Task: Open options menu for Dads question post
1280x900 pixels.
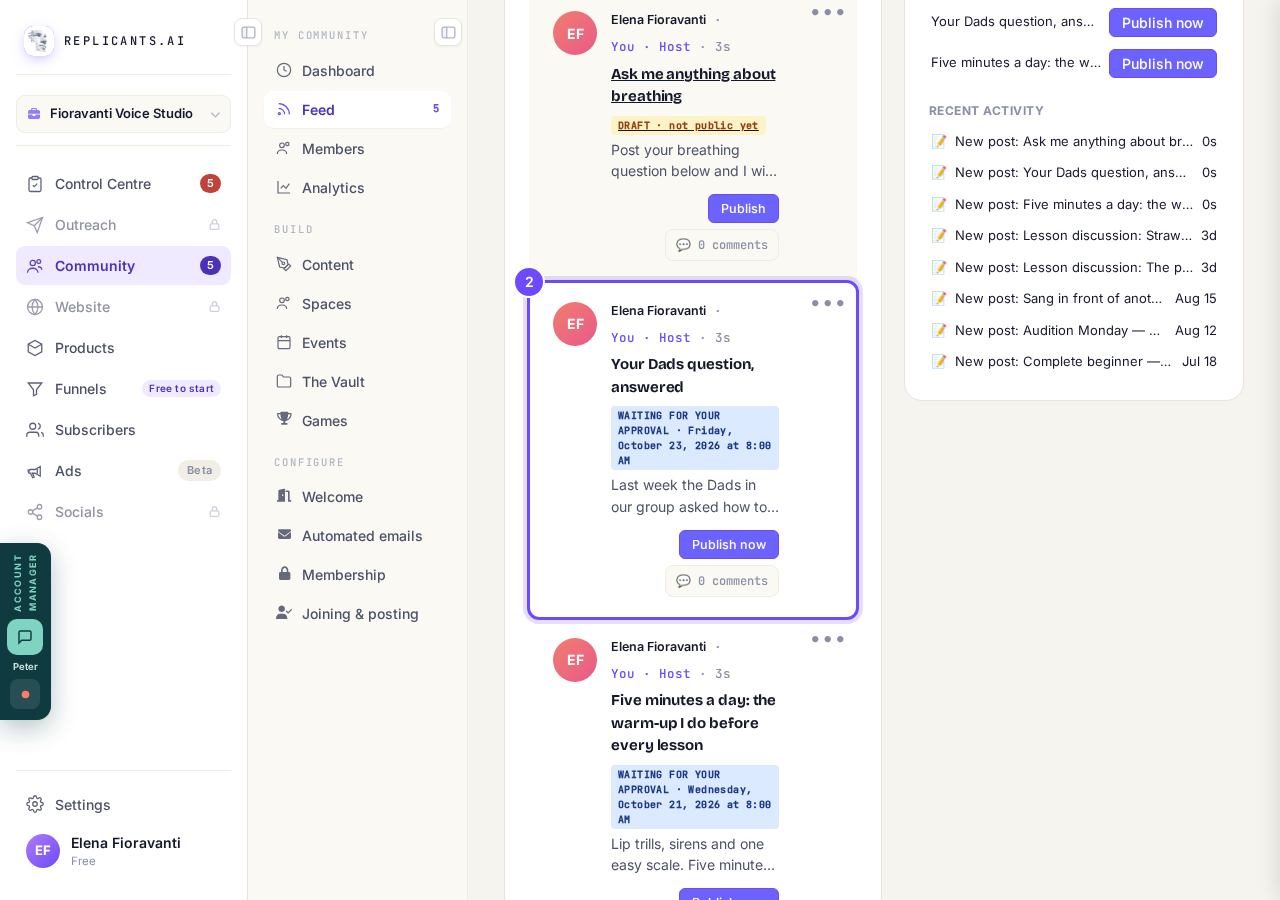Action: click(x=828, y=303)
